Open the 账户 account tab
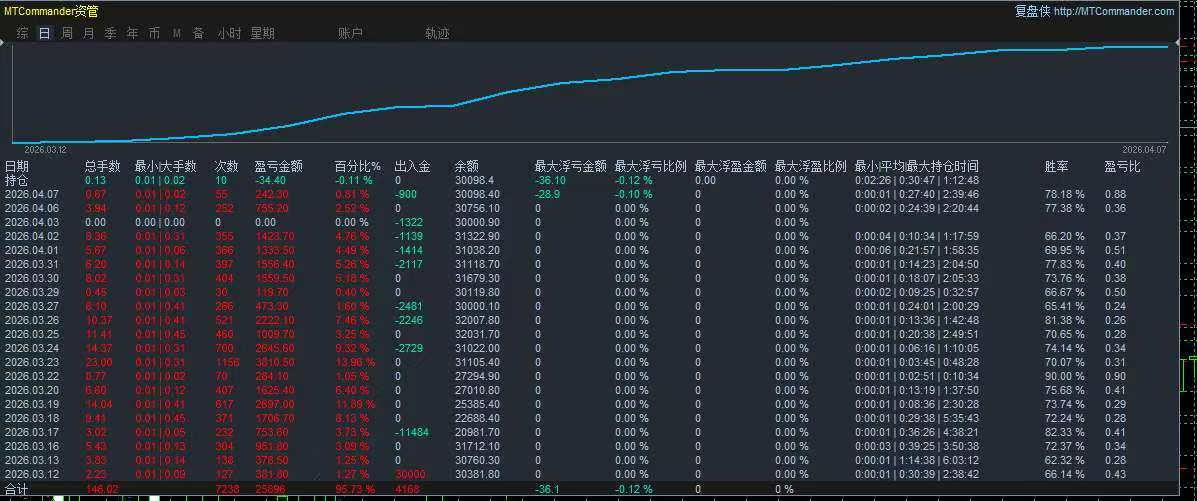 (x=350, y=34)
